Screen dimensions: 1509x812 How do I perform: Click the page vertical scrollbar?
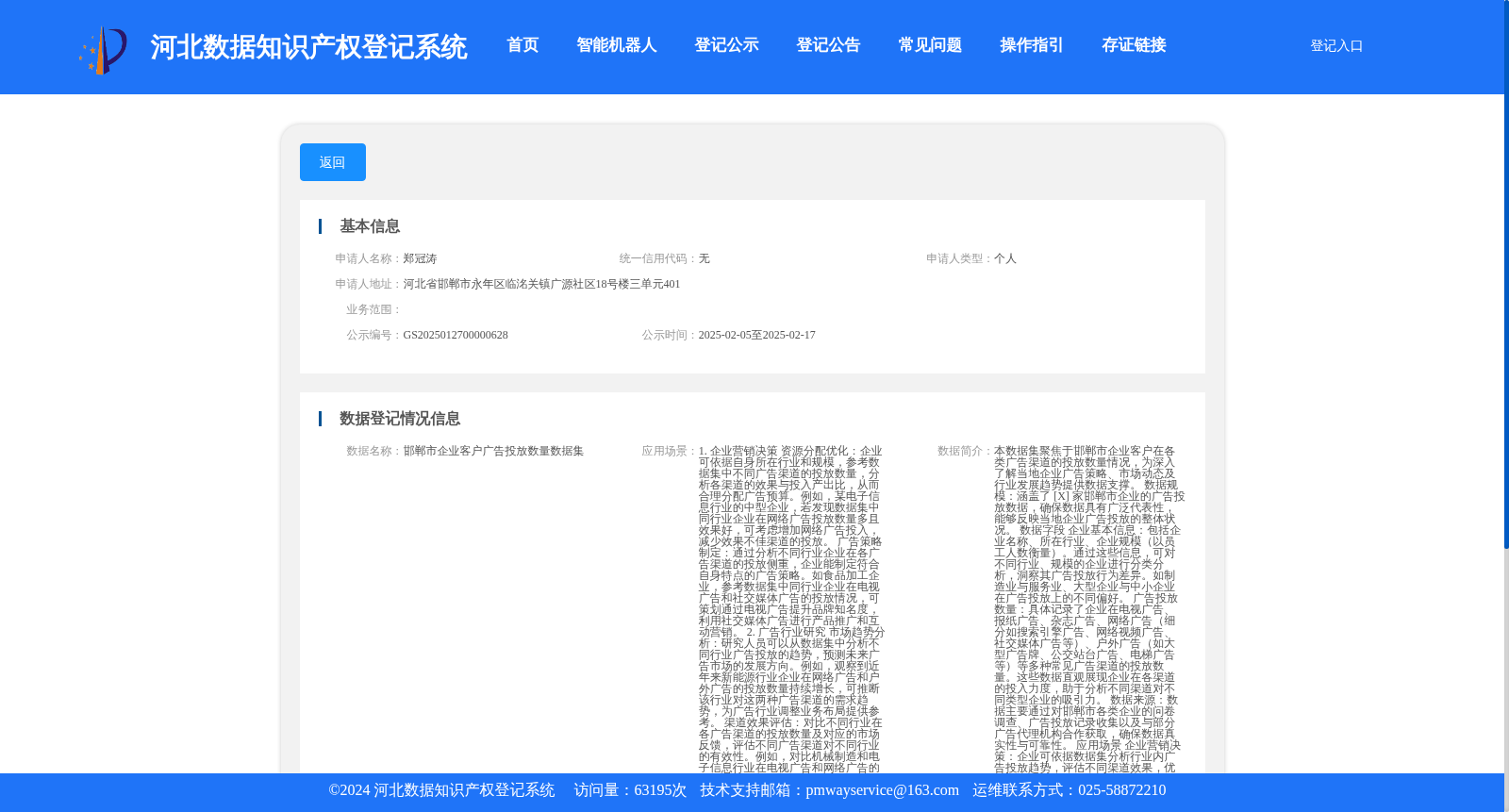coord(1506,273)
